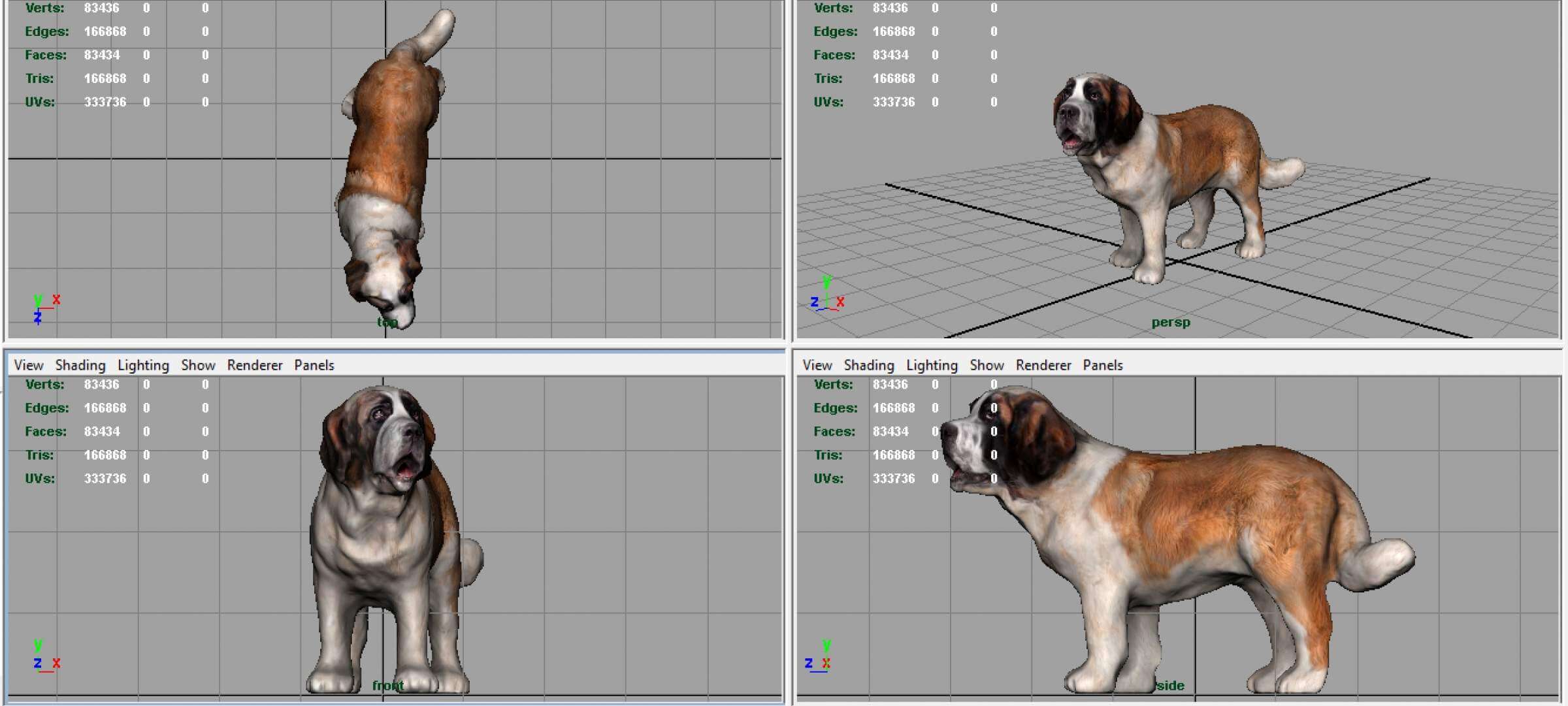
Task: Click the 'Tris:' label in the front viewport
Action: click(39, 455)
